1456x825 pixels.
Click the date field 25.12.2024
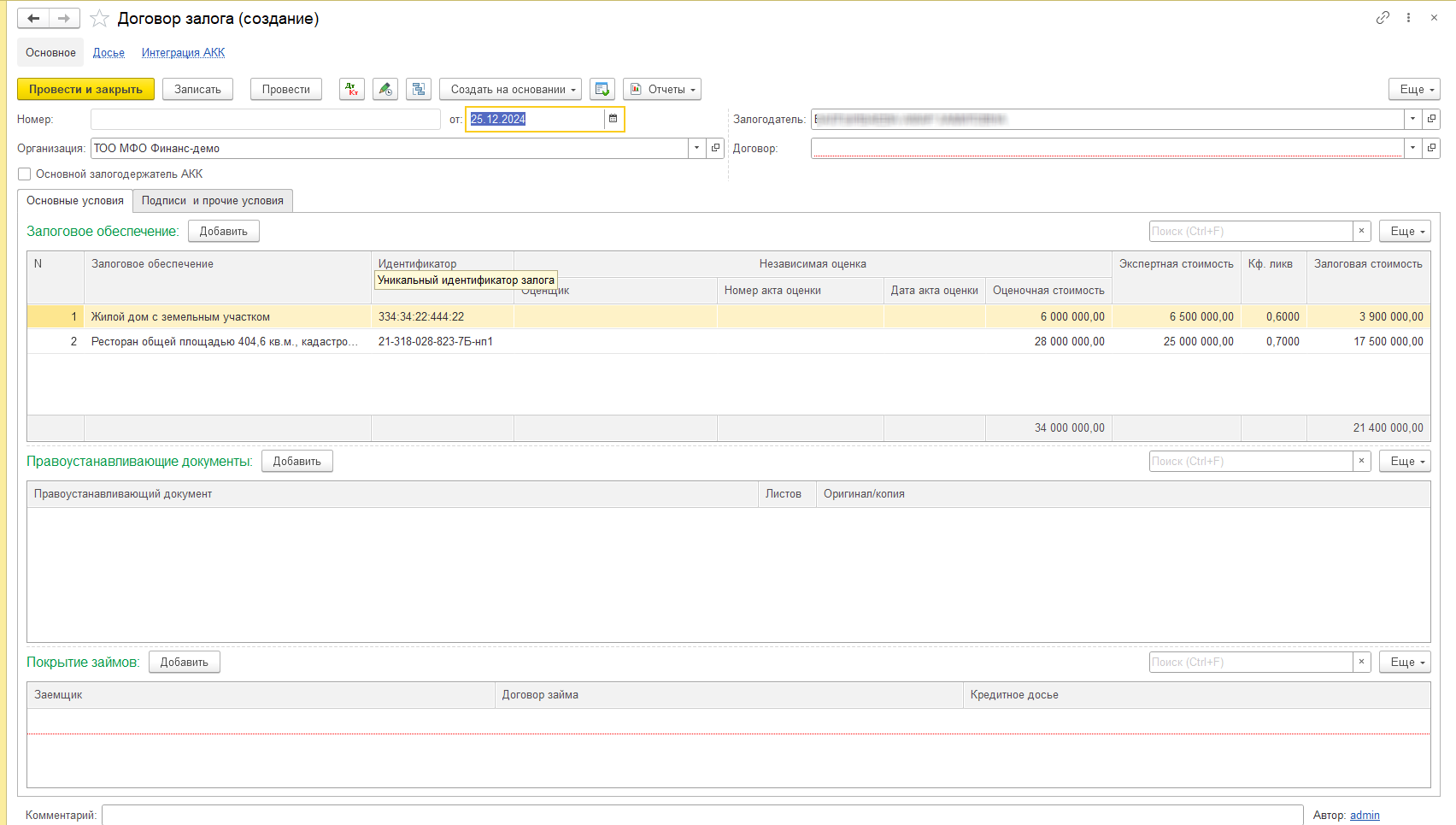(535, 119)
